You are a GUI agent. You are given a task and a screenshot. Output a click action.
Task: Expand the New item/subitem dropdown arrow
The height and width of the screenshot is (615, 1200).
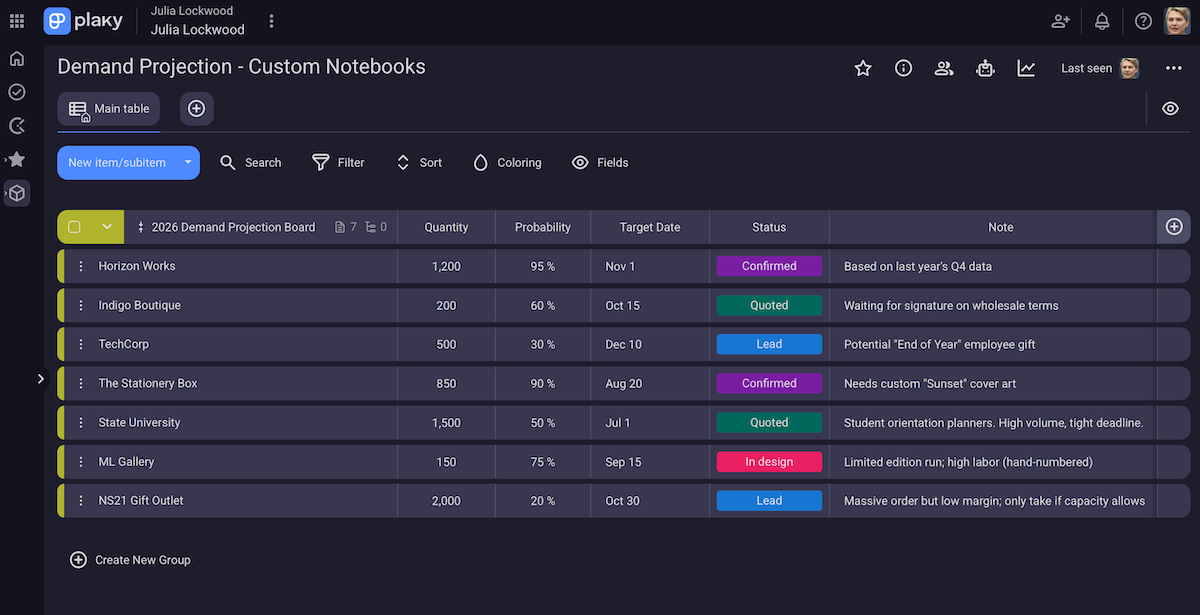186,162
